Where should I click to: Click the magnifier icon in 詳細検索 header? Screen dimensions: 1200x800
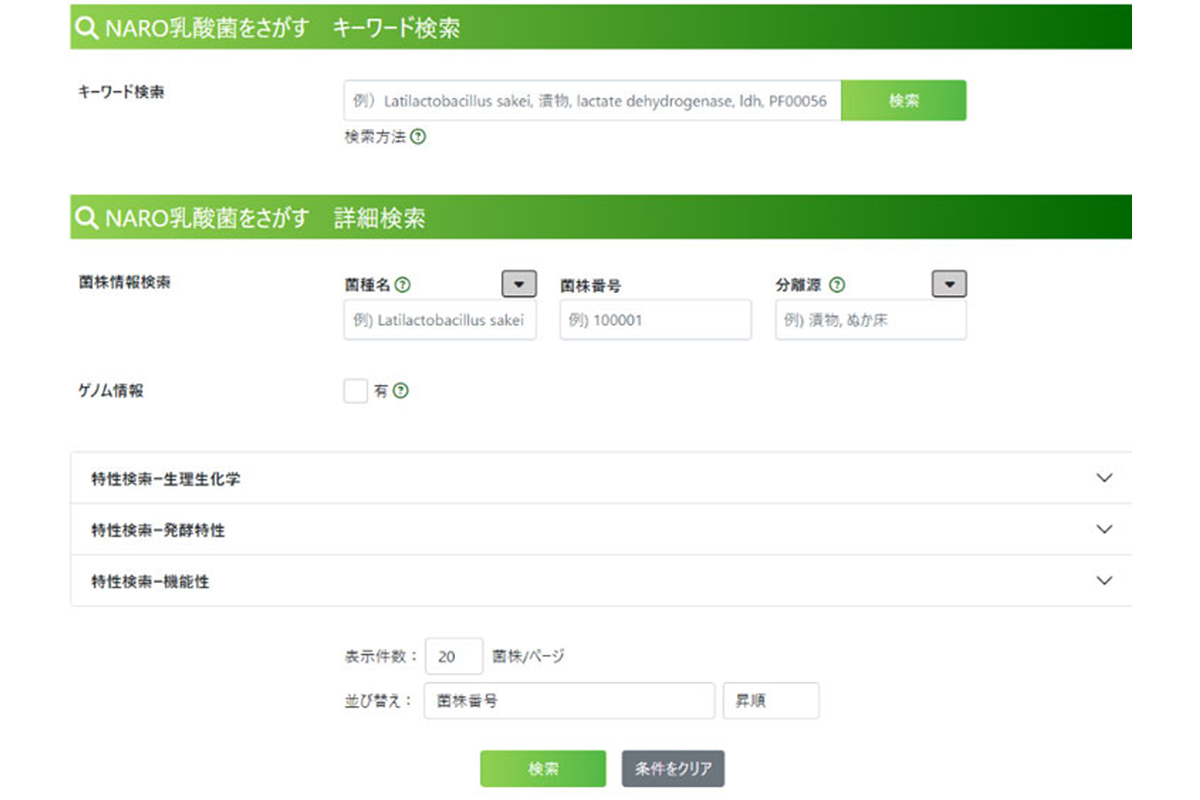click(x=87, y=217)
